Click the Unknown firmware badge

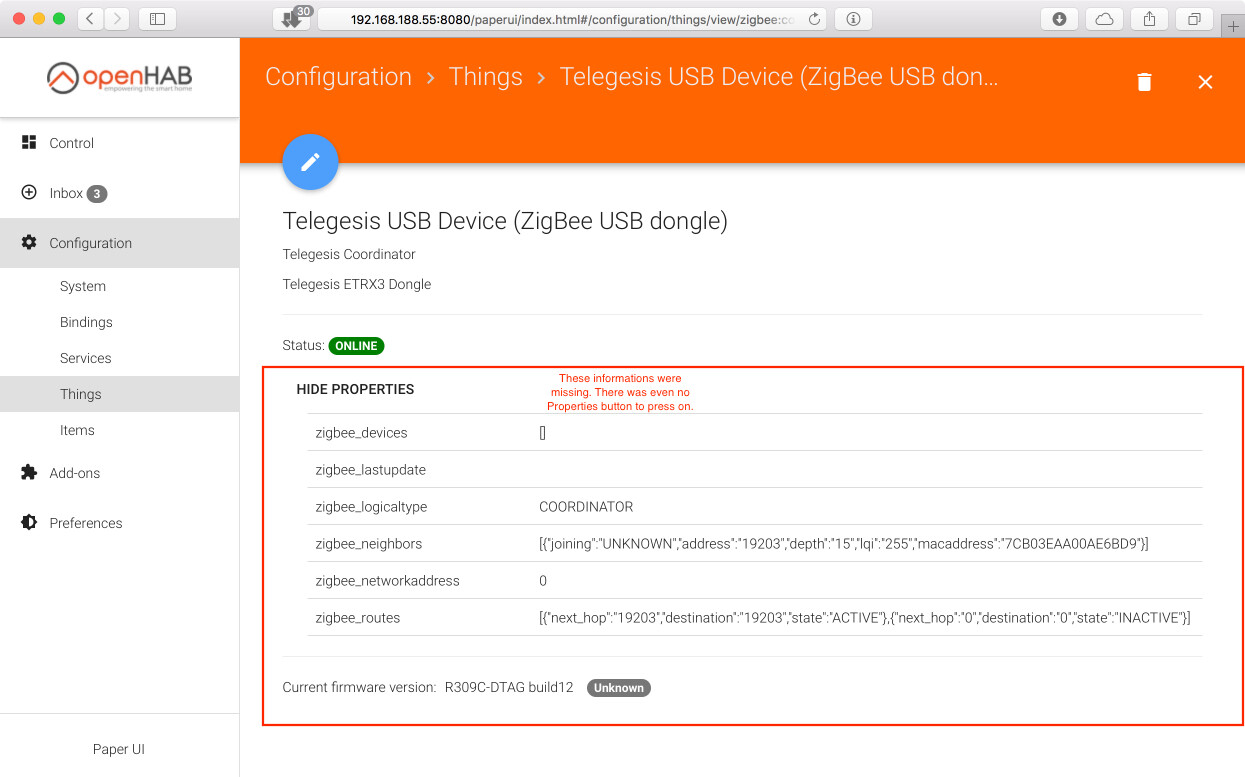pos(619,688)
